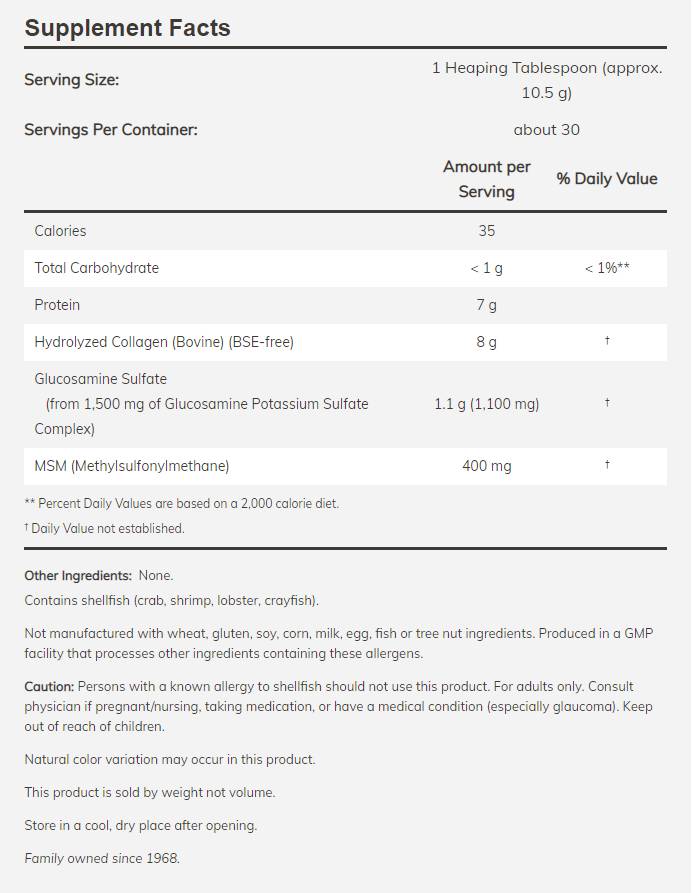Click the Total Carbohydrate row label
Viewport: 692px width, 893px height.
(x=96, y=268)
